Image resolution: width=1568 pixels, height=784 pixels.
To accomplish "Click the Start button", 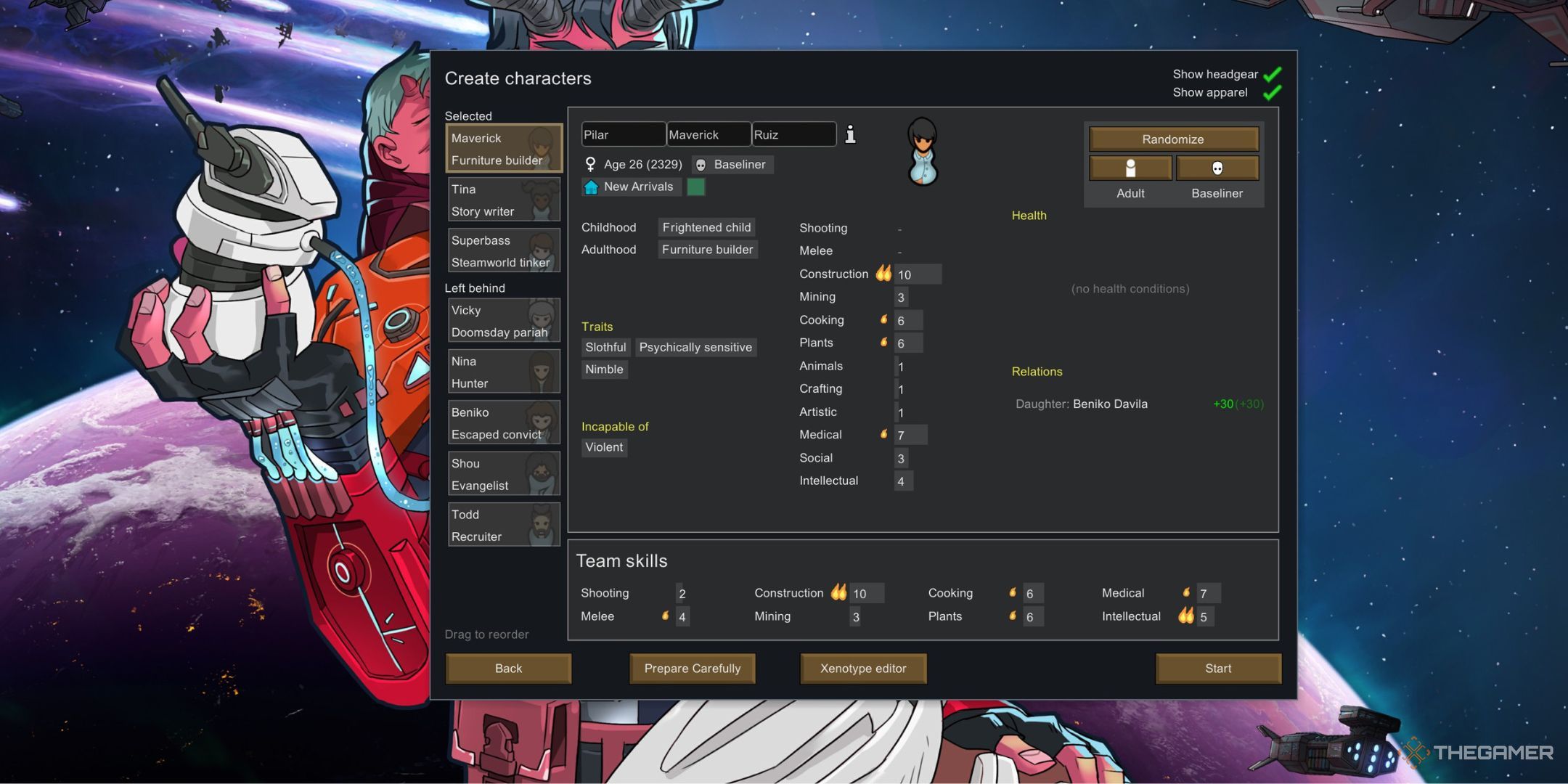I will tap(1218, 669).
